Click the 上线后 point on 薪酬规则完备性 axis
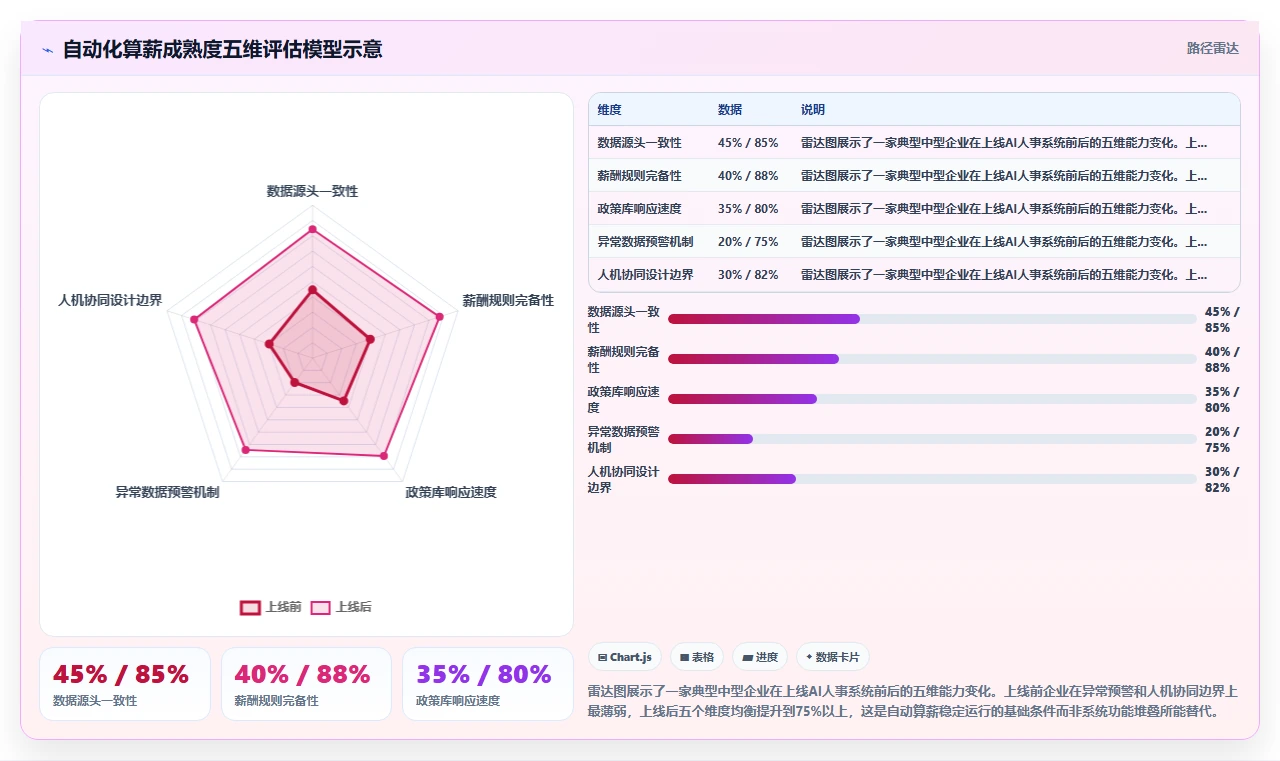1280x761 pixels. pos(439,316)
